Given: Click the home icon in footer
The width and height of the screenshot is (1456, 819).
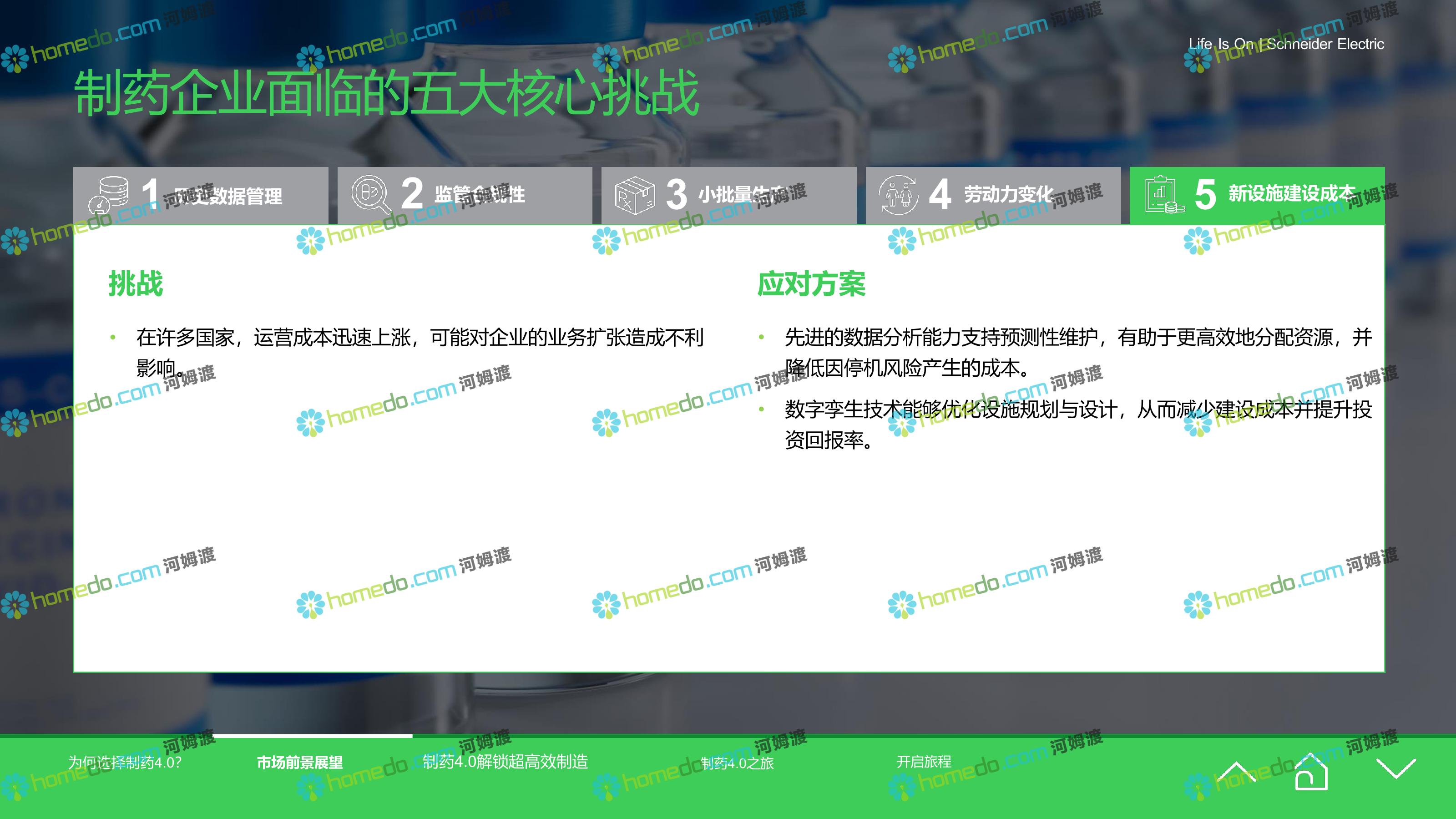Looking at the screenshot, I should 1311,772.
